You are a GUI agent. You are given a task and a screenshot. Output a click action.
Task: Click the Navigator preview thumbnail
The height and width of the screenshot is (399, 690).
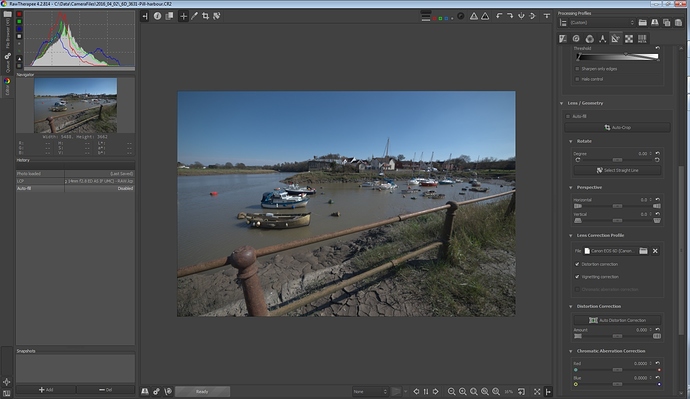(x=76, y=105)
